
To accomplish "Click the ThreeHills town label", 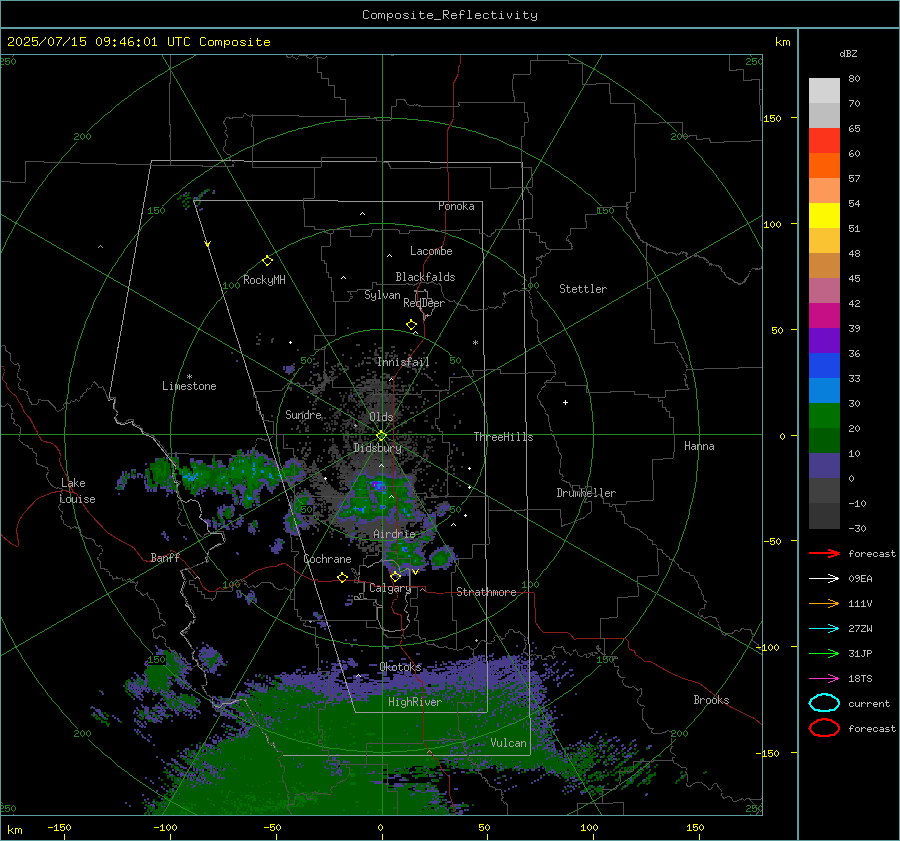I will pos(503,437).
